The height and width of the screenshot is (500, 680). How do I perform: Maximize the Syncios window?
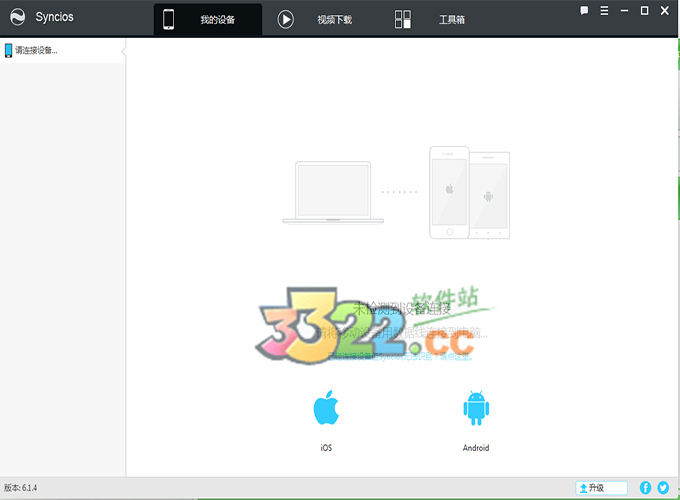(644, 10)
